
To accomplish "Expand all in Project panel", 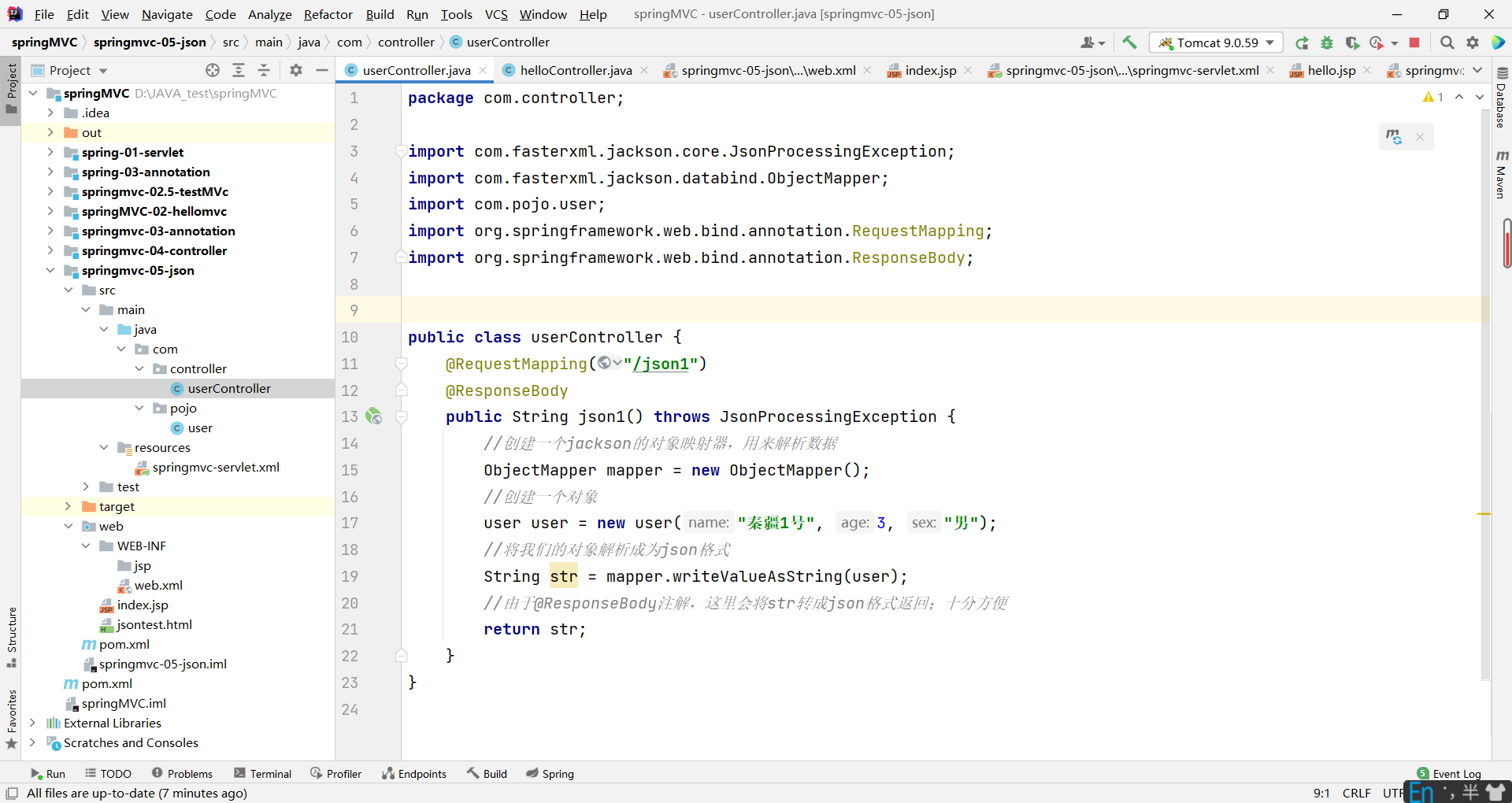I will tap(239, 70).
